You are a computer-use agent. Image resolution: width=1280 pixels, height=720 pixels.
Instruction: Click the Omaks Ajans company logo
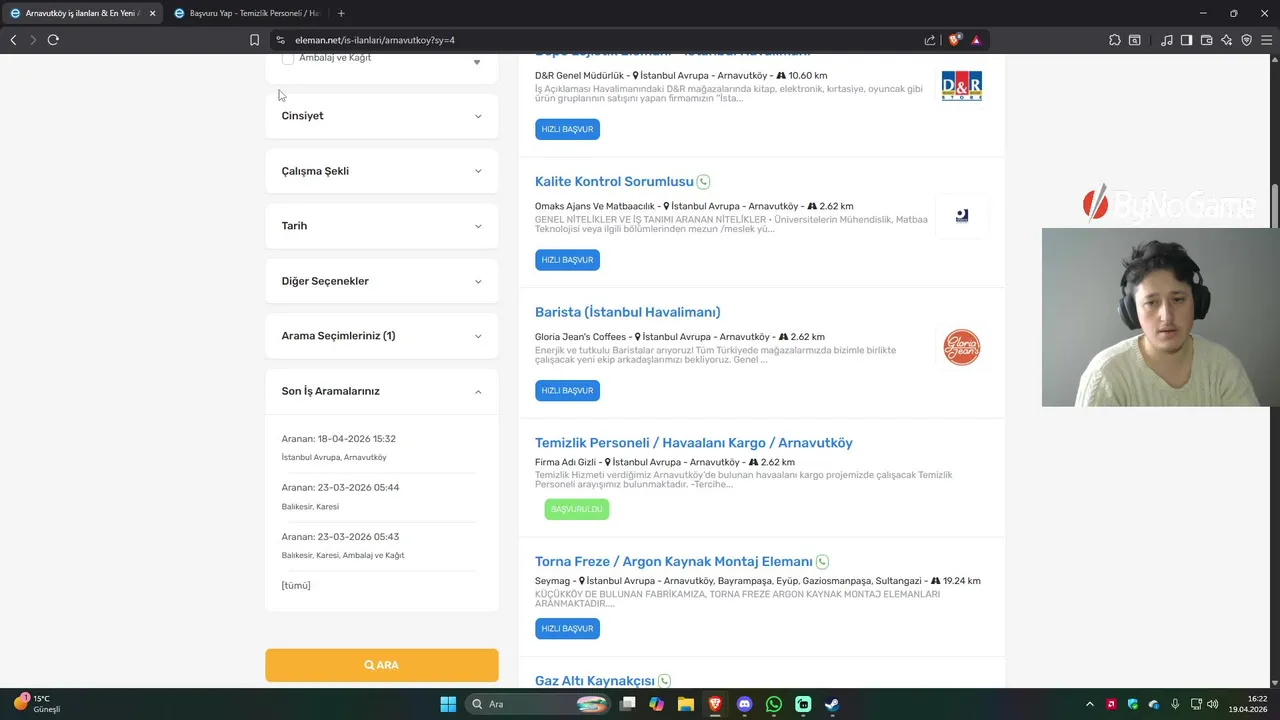[x=962, y=216]
